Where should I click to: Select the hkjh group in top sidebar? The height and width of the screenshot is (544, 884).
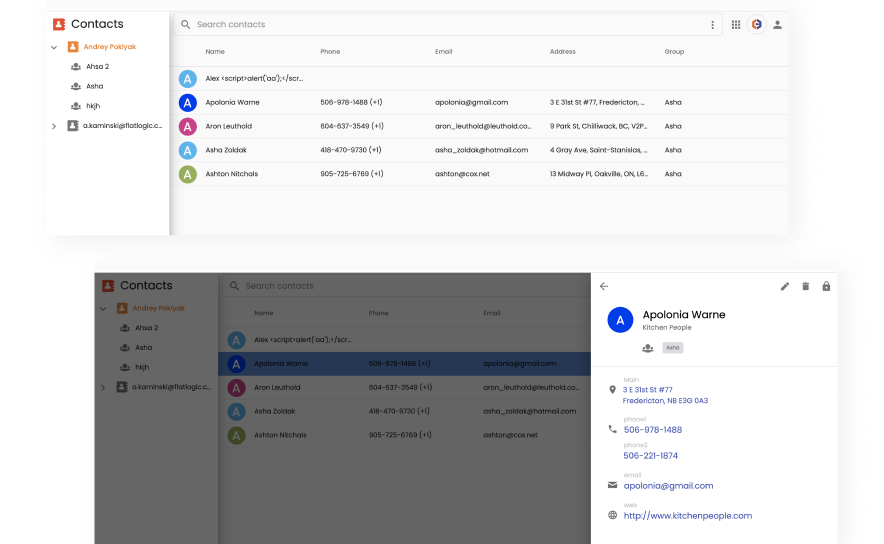[93, 106]
